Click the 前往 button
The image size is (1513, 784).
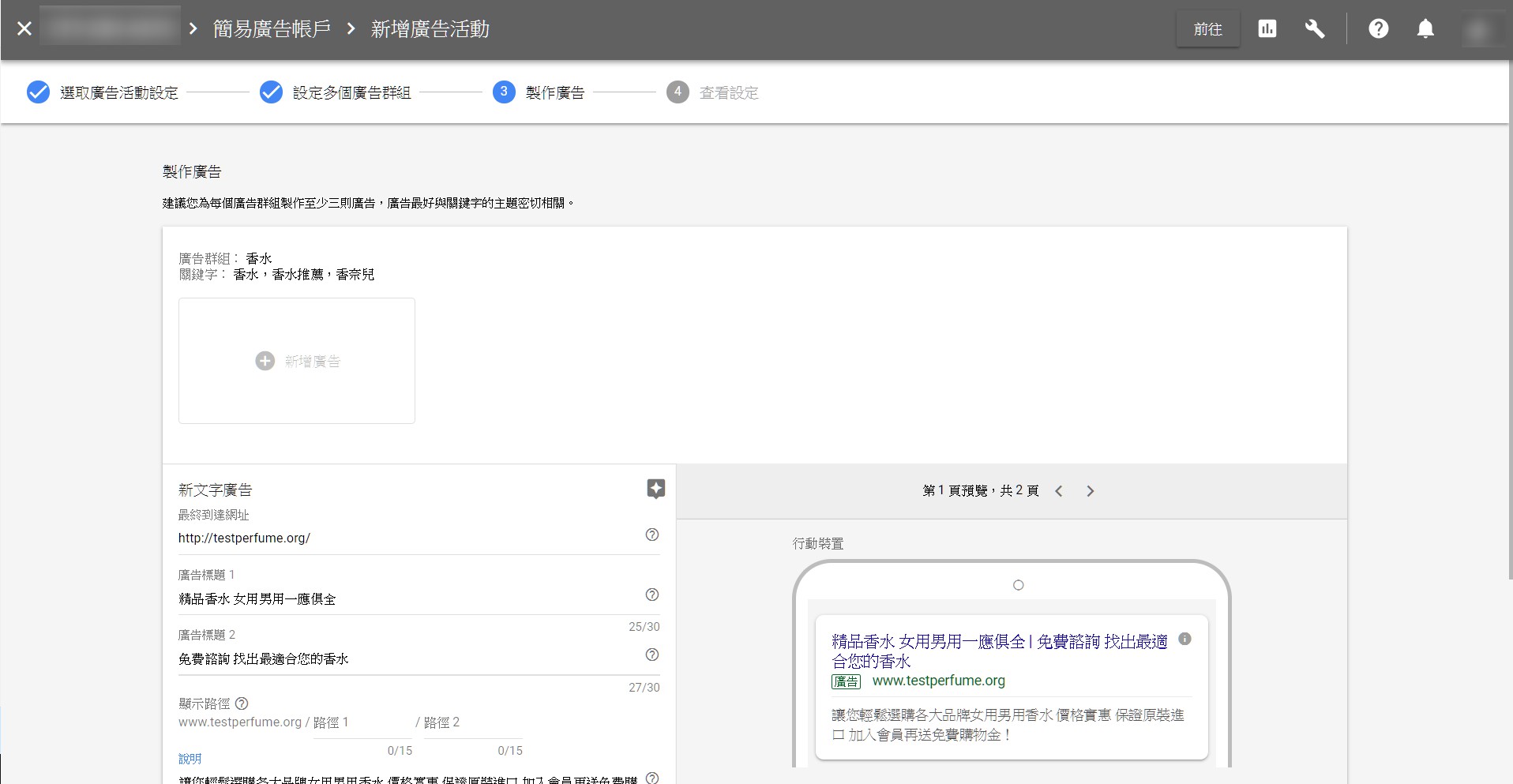[x=1207, y=29]
